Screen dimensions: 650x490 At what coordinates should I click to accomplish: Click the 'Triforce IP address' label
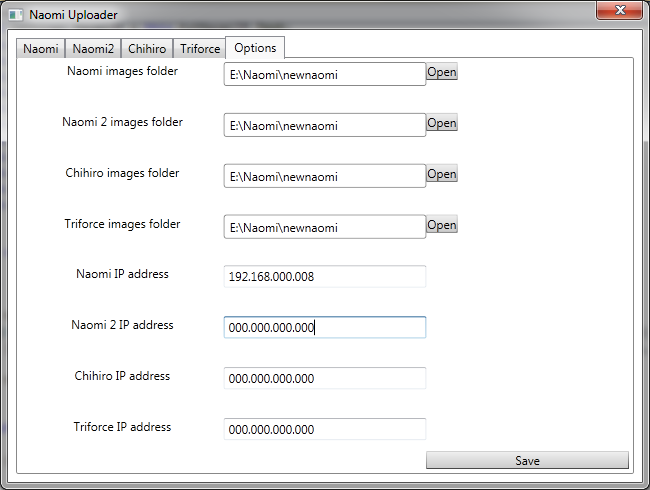coord(122,427)
